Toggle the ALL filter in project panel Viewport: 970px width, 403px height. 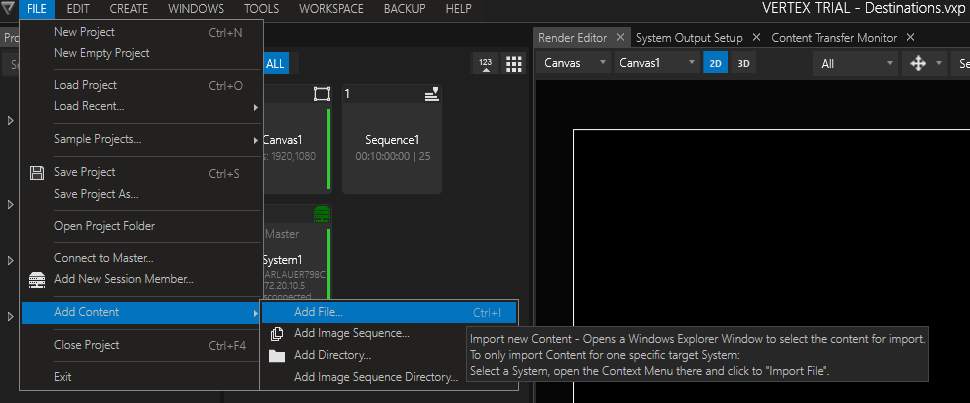[275, 64]
